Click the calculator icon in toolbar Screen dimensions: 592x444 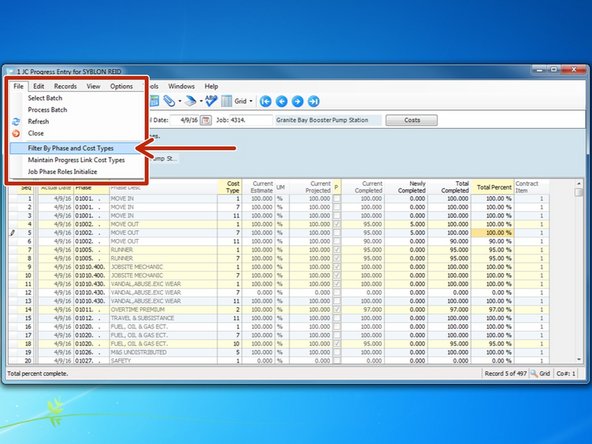pyautogui.click(x=154, y=101)
